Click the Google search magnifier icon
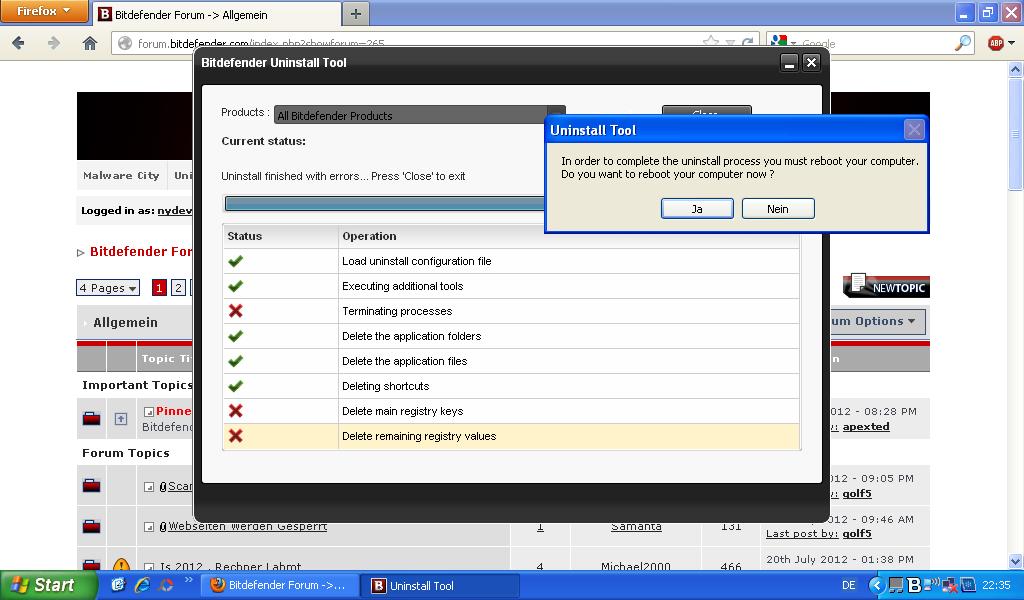 click(963, 43)
